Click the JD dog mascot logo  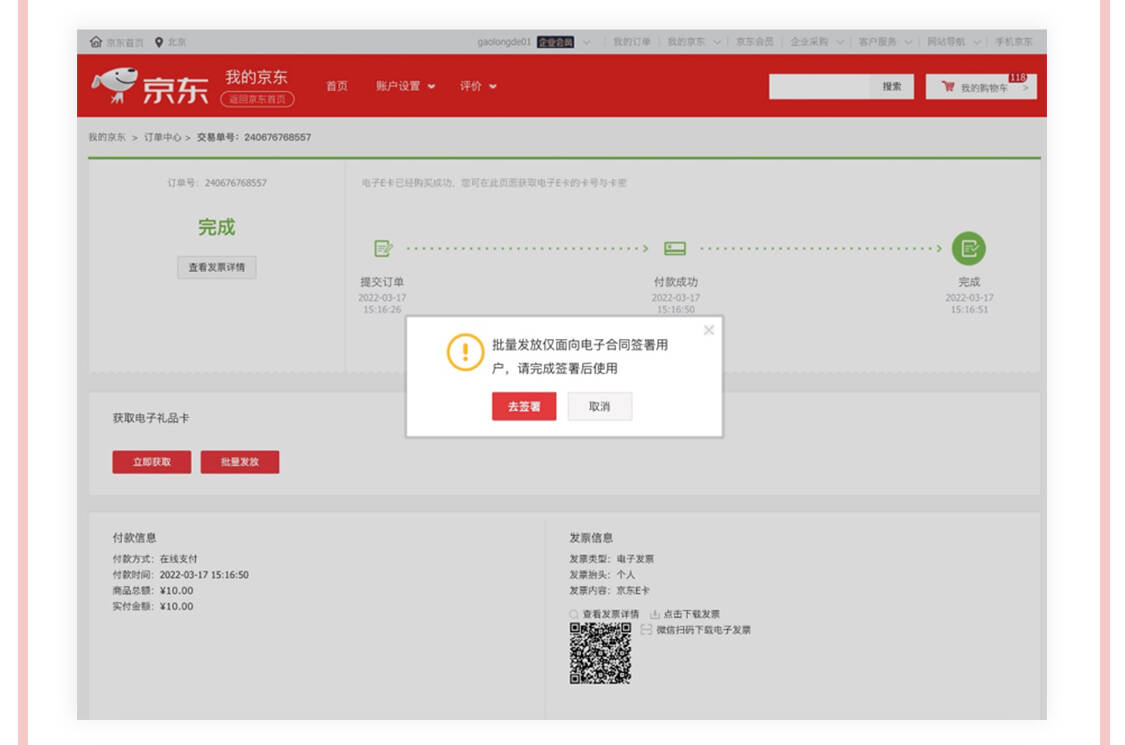click(115, 85)
